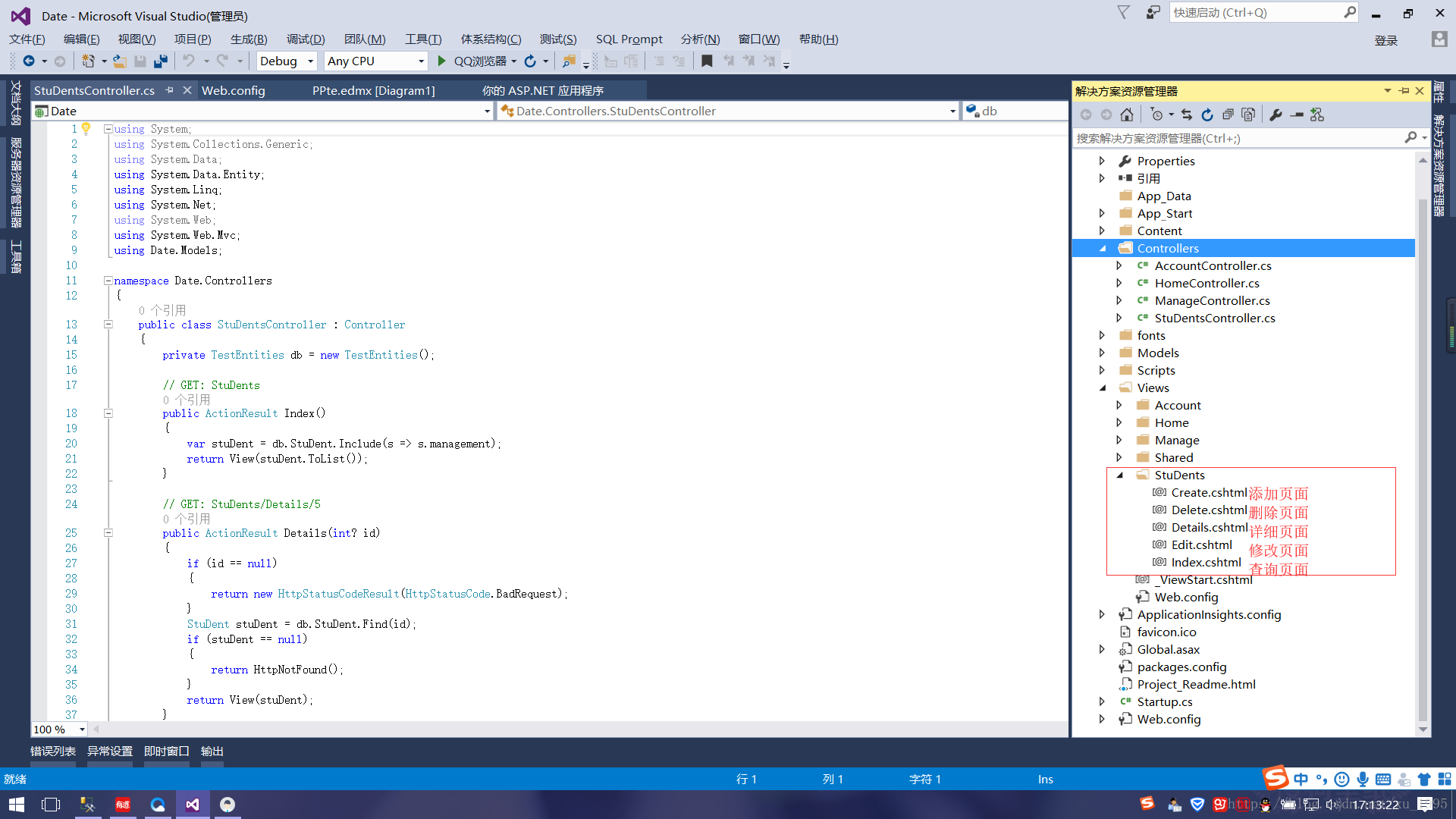Open the 调试(D) menu
This screenshot has width=1456, height=819.
(x=306, y=39)
